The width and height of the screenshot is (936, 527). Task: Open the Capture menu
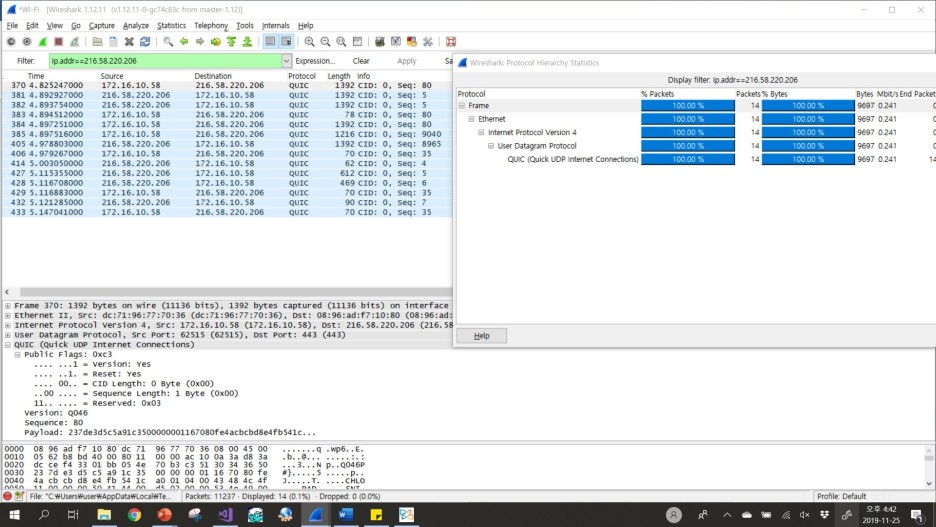(x=101, y=26)
